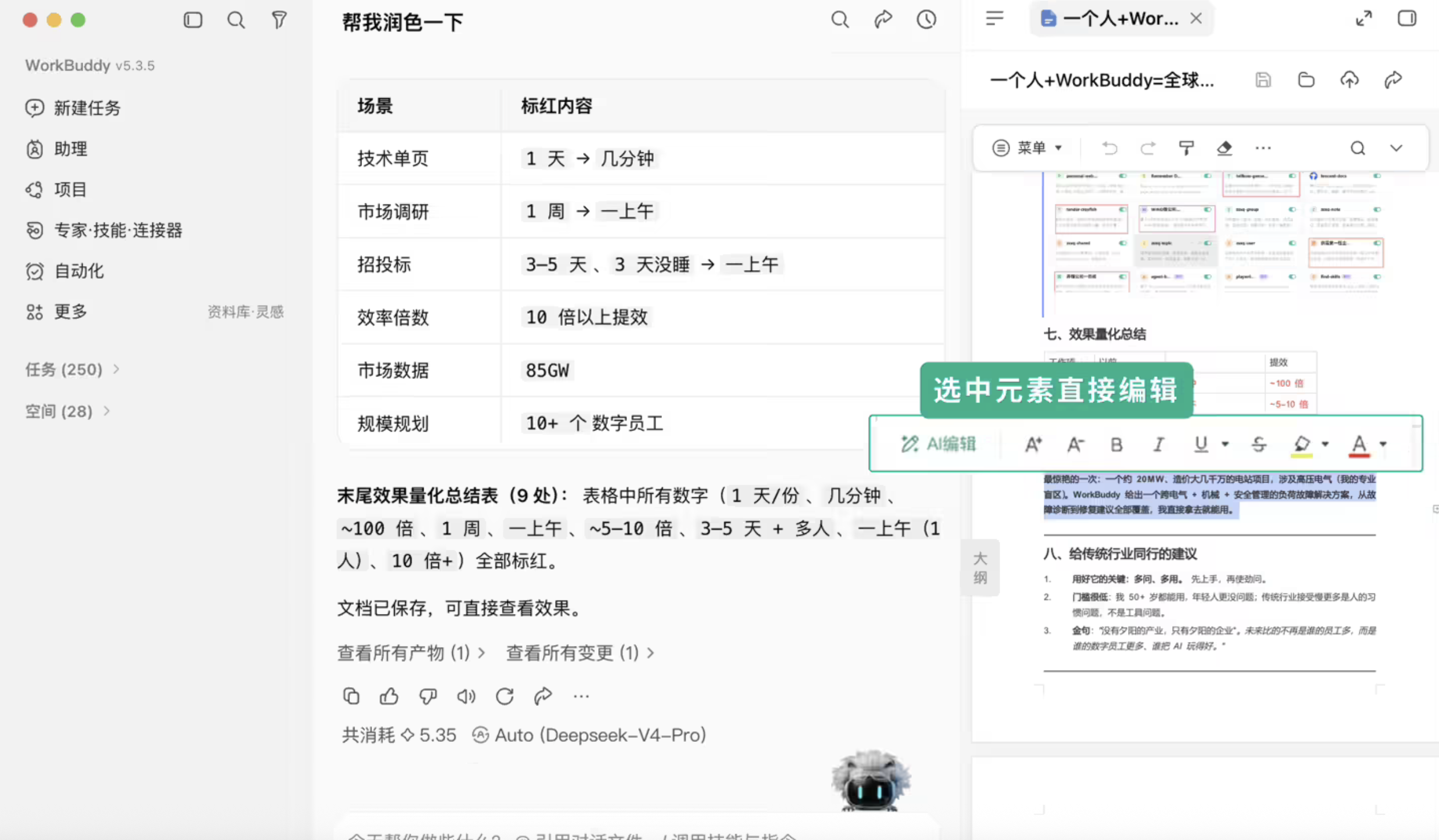
Task: Open the file list icon left of document tab
Action: 994,19
